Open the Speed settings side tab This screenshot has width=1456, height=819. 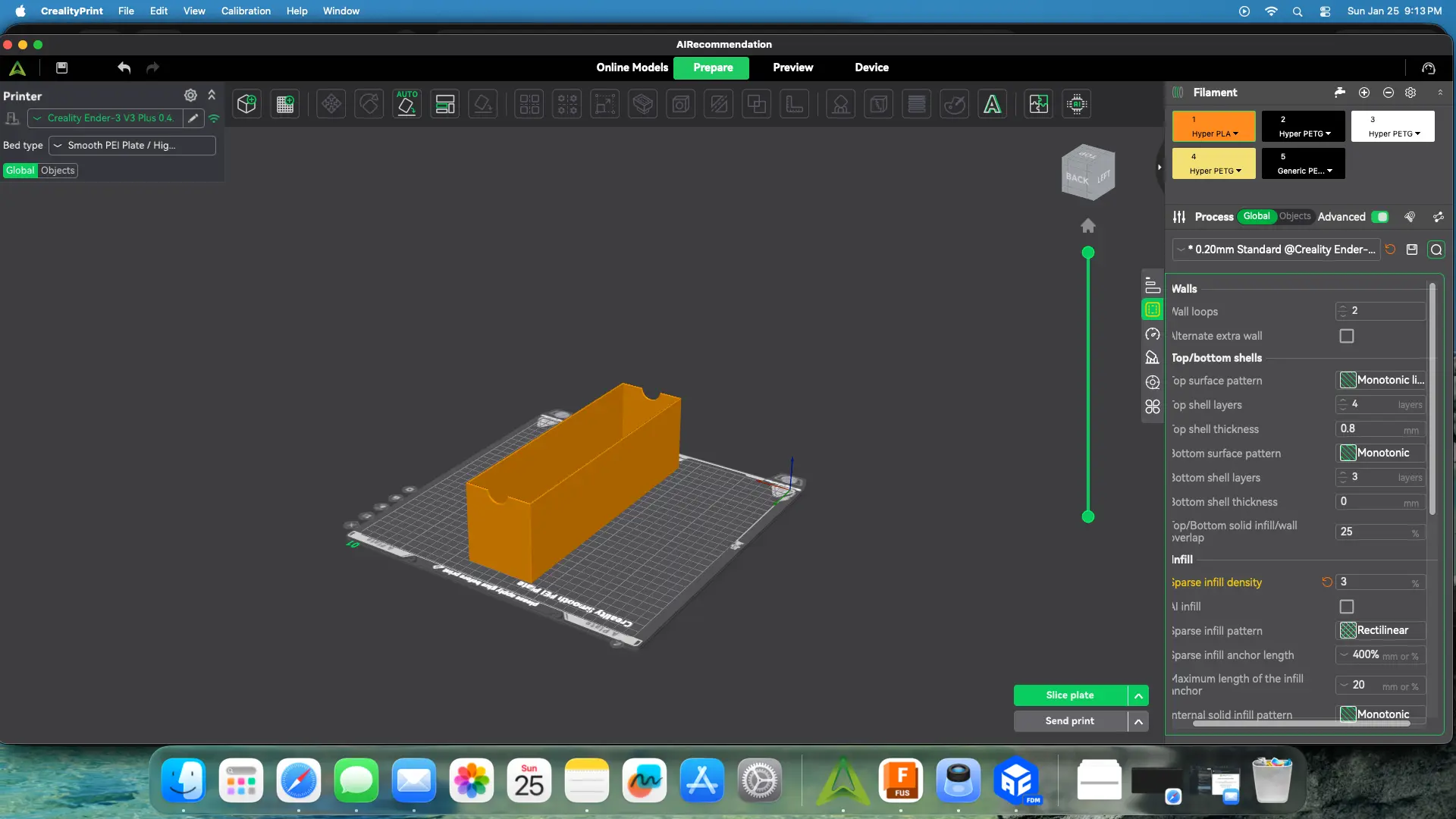(1153, 334)
